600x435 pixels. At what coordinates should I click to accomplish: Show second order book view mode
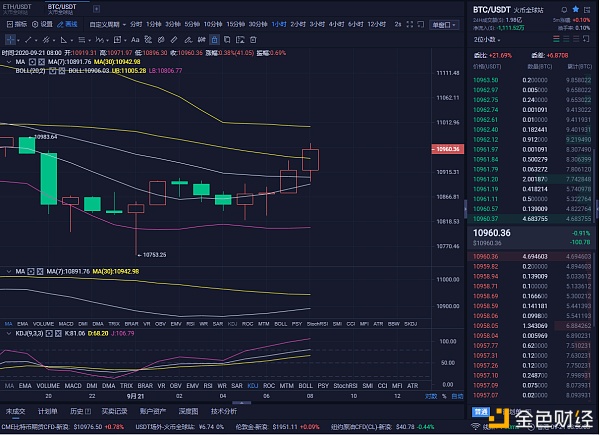tap(566, 39)
